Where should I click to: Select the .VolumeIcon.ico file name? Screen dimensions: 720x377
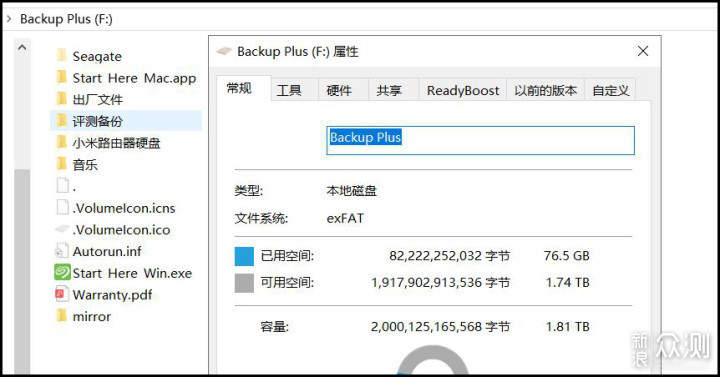click(x=121, y=230)
